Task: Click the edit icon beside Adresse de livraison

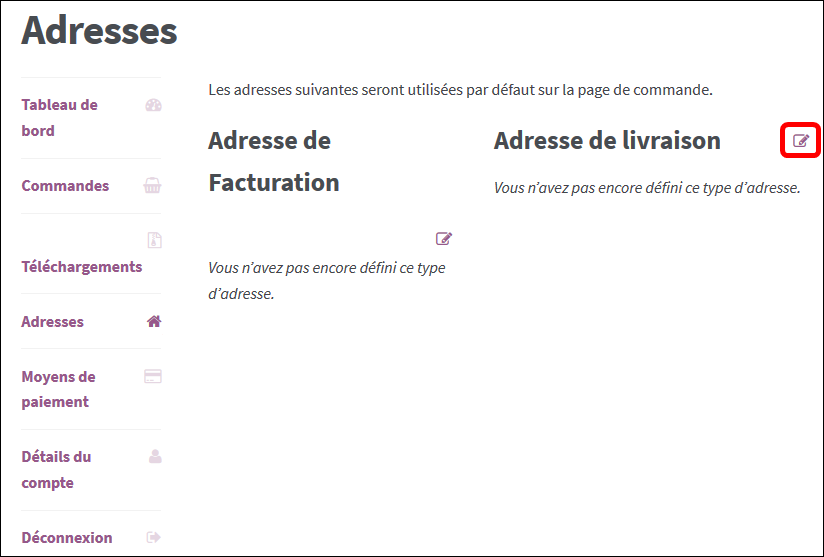Action: pyautogui.click(x=800, y=140)
